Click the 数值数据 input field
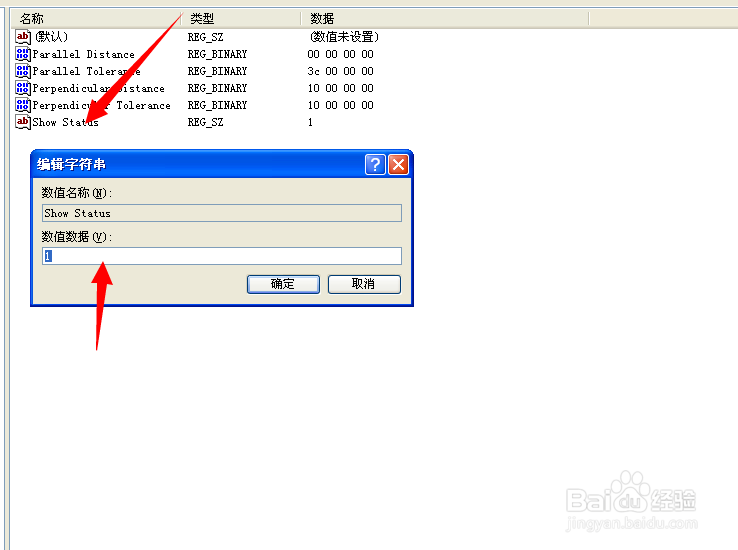Image resolution: width=738 pixels, height=550 pixels. 222,256
